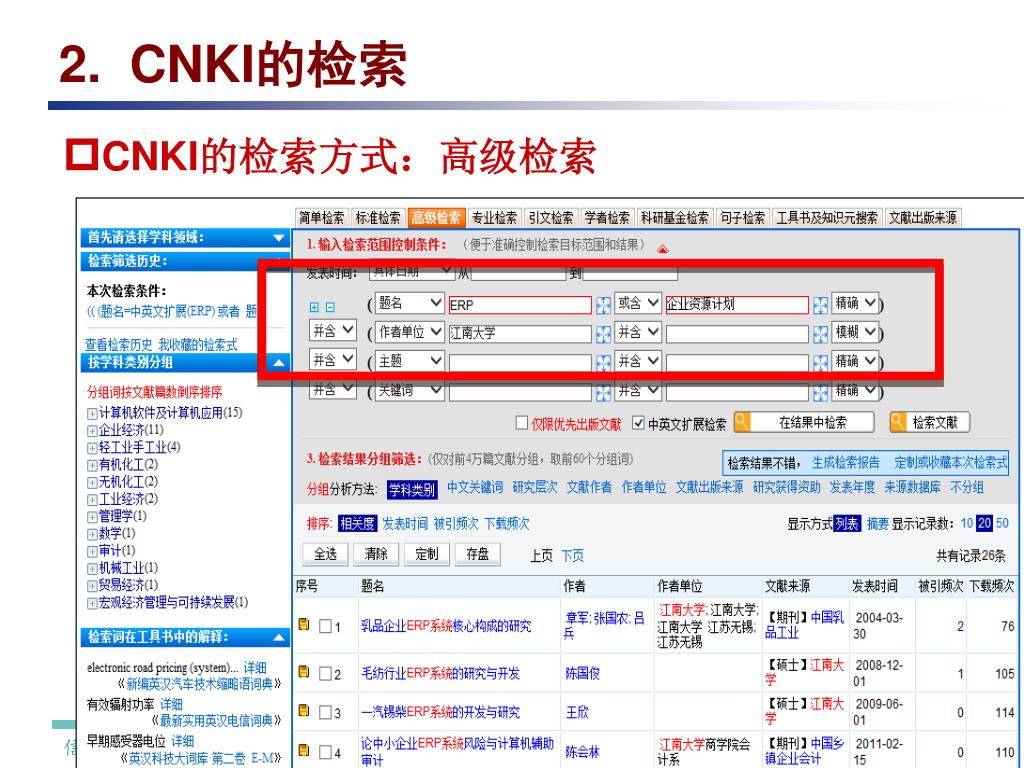1024x768 pixels.
Task: Click the ERP title input field
Action: click(520, 305)
